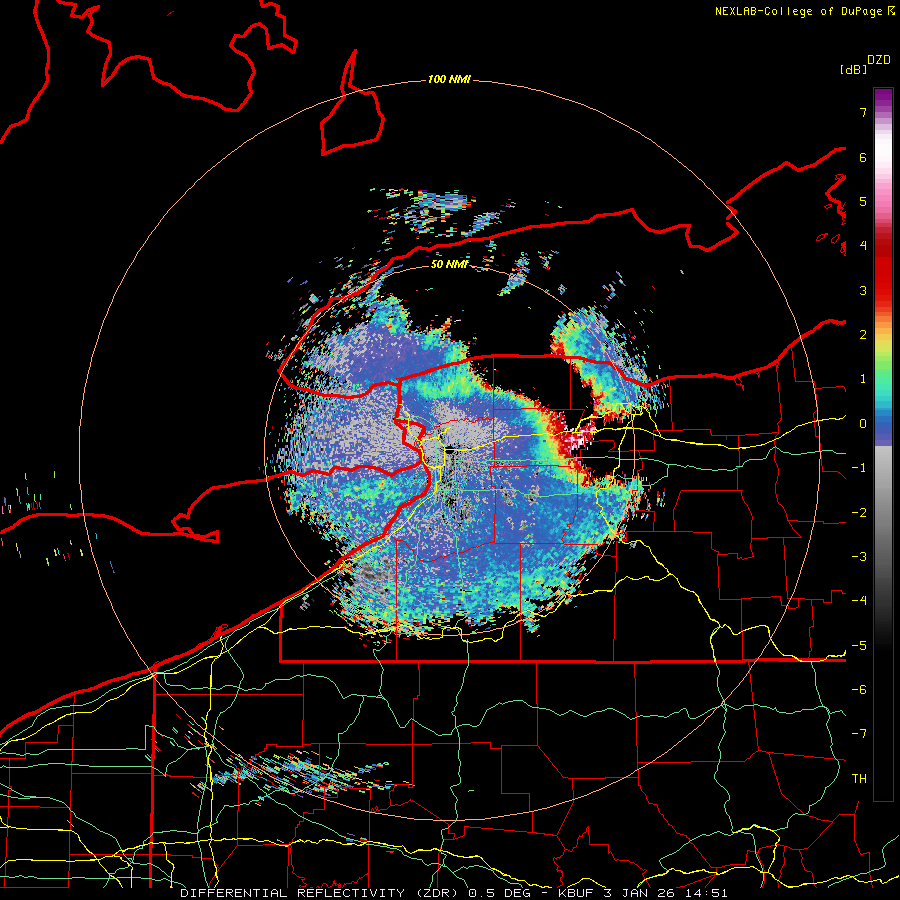The width and height of the screenshot is (900, 900).
Task: Click the 6 value on color scale
Action: (863, 157)
